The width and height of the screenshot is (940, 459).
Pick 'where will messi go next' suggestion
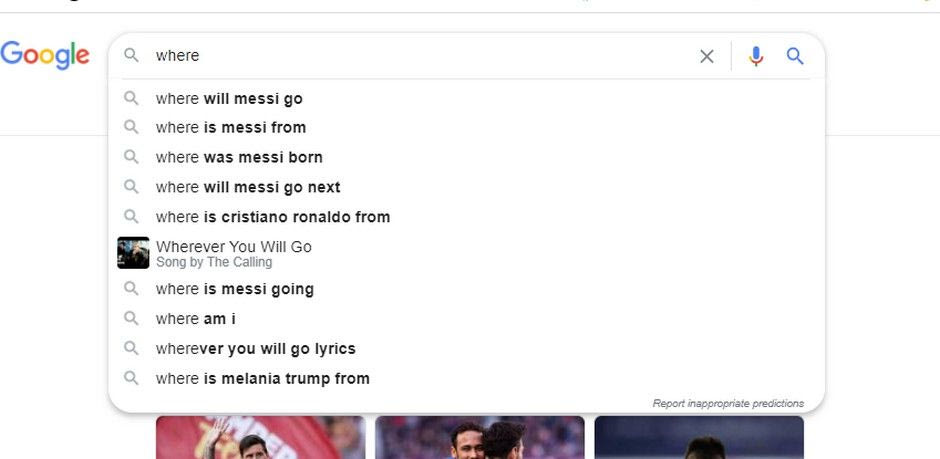(248, 187)
